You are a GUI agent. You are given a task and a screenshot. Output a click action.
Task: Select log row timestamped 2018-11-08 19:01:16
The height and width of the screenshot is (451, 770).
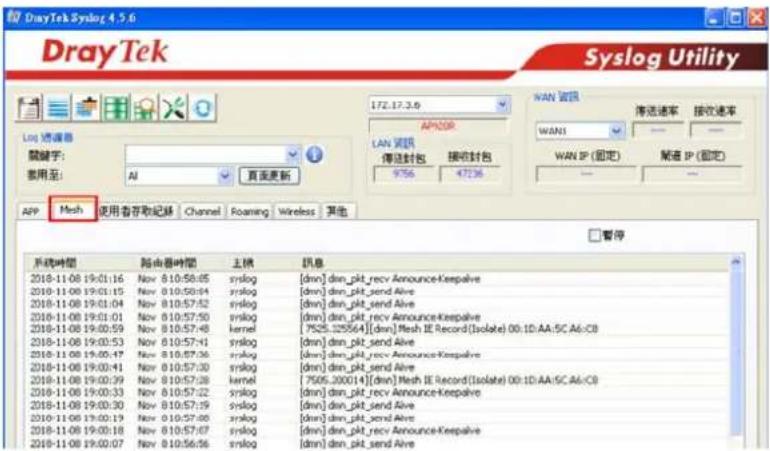pyautogui.click(x=377, y=279)
